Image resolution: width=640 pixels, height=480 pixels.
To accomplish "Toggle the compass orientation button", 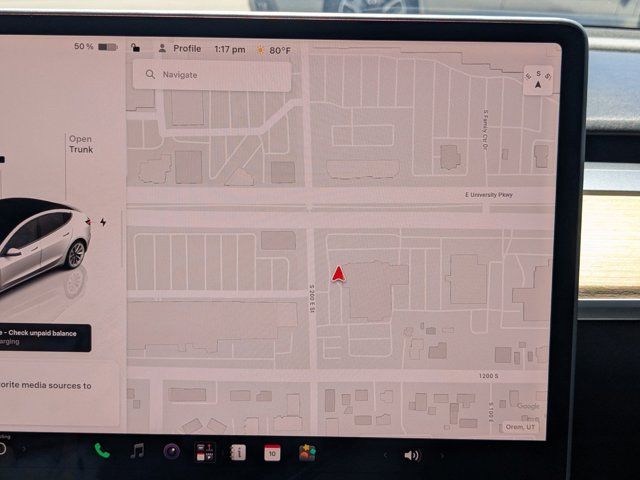I will pos(538,80).
